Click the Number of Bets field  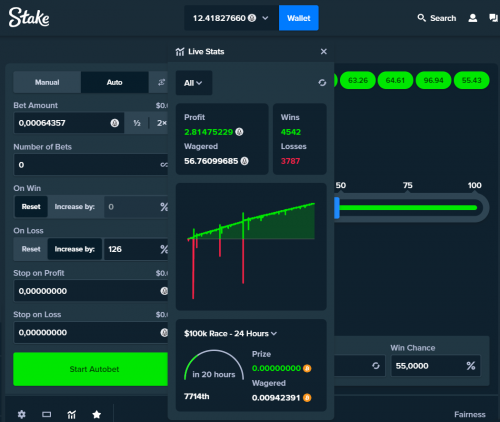click(91, 165)
